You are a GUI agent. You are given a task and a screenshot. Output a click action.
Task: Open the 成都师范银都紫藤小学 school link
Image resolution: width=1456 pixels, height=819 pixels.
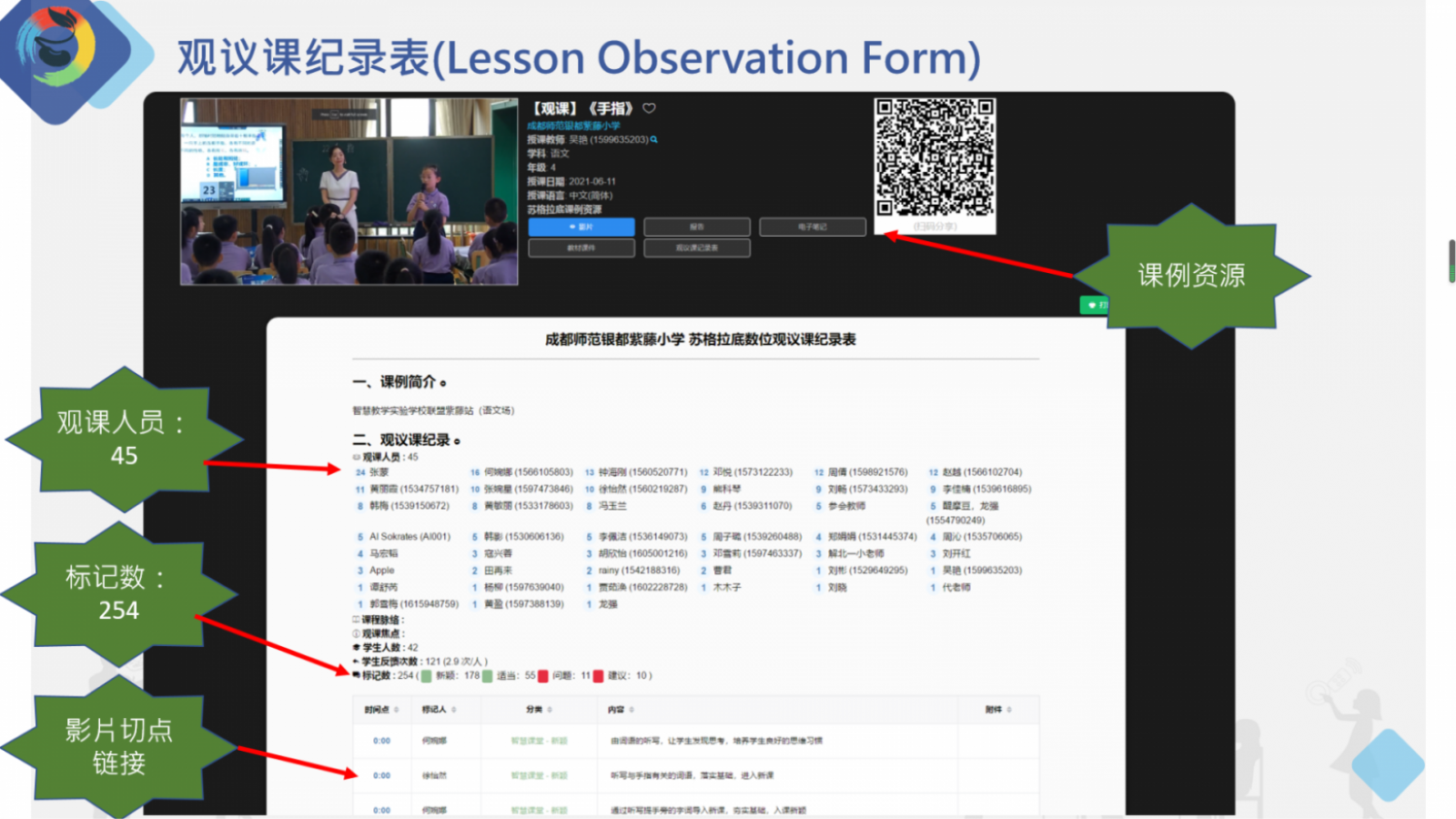click(573, 126)
